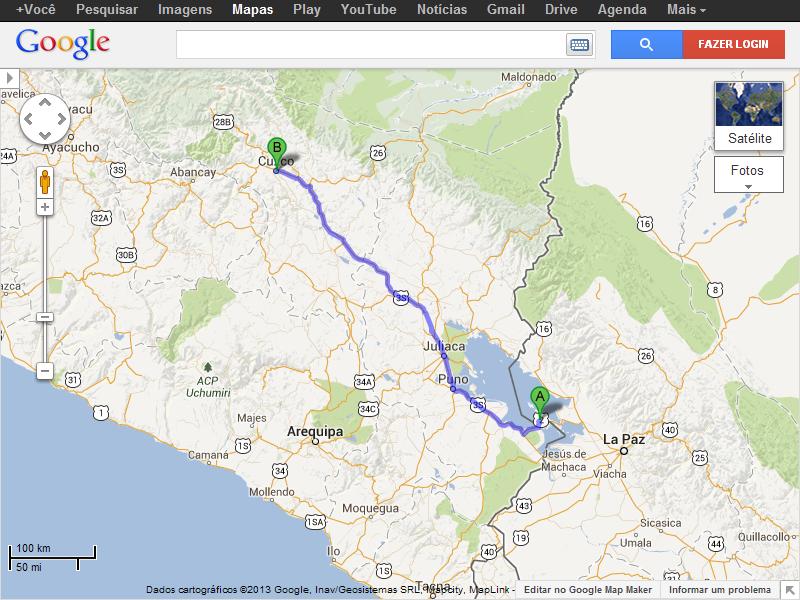Open Imagens in top bar
The image size is (800, 600).
click(185, 10)
